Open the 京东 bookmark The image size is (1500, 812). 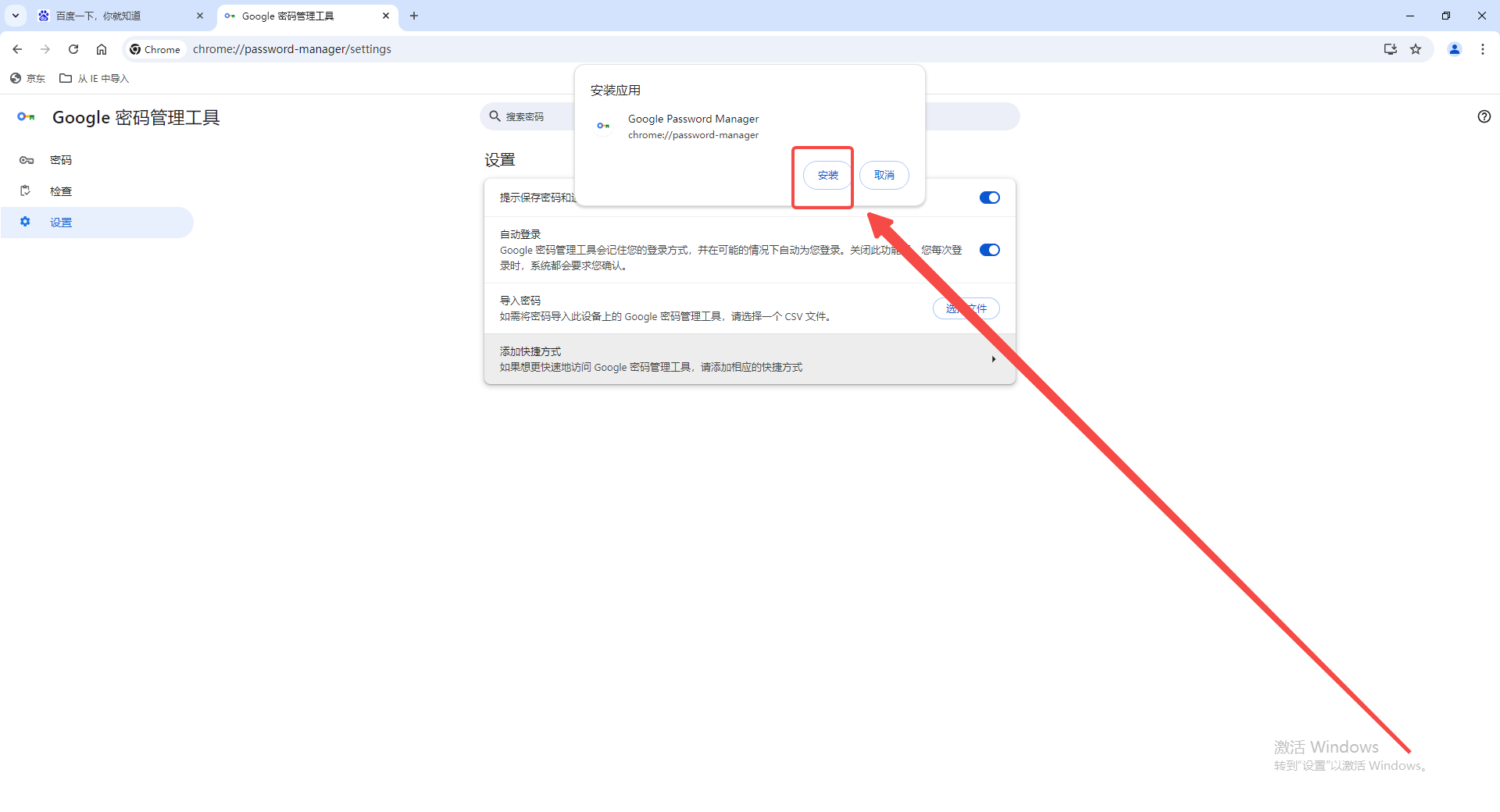[x=28, y=78]
